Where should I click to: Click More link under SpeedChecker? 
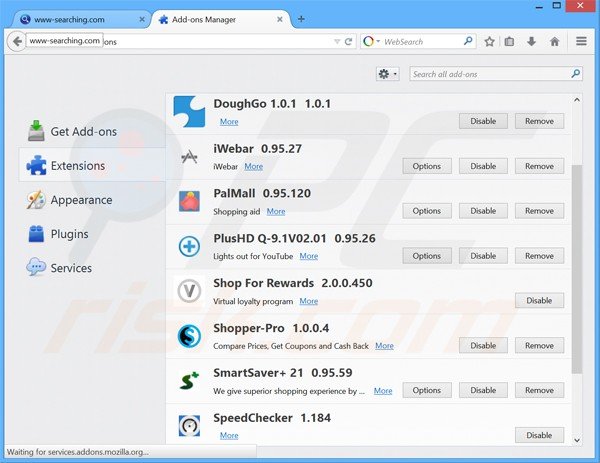point(229,435)
